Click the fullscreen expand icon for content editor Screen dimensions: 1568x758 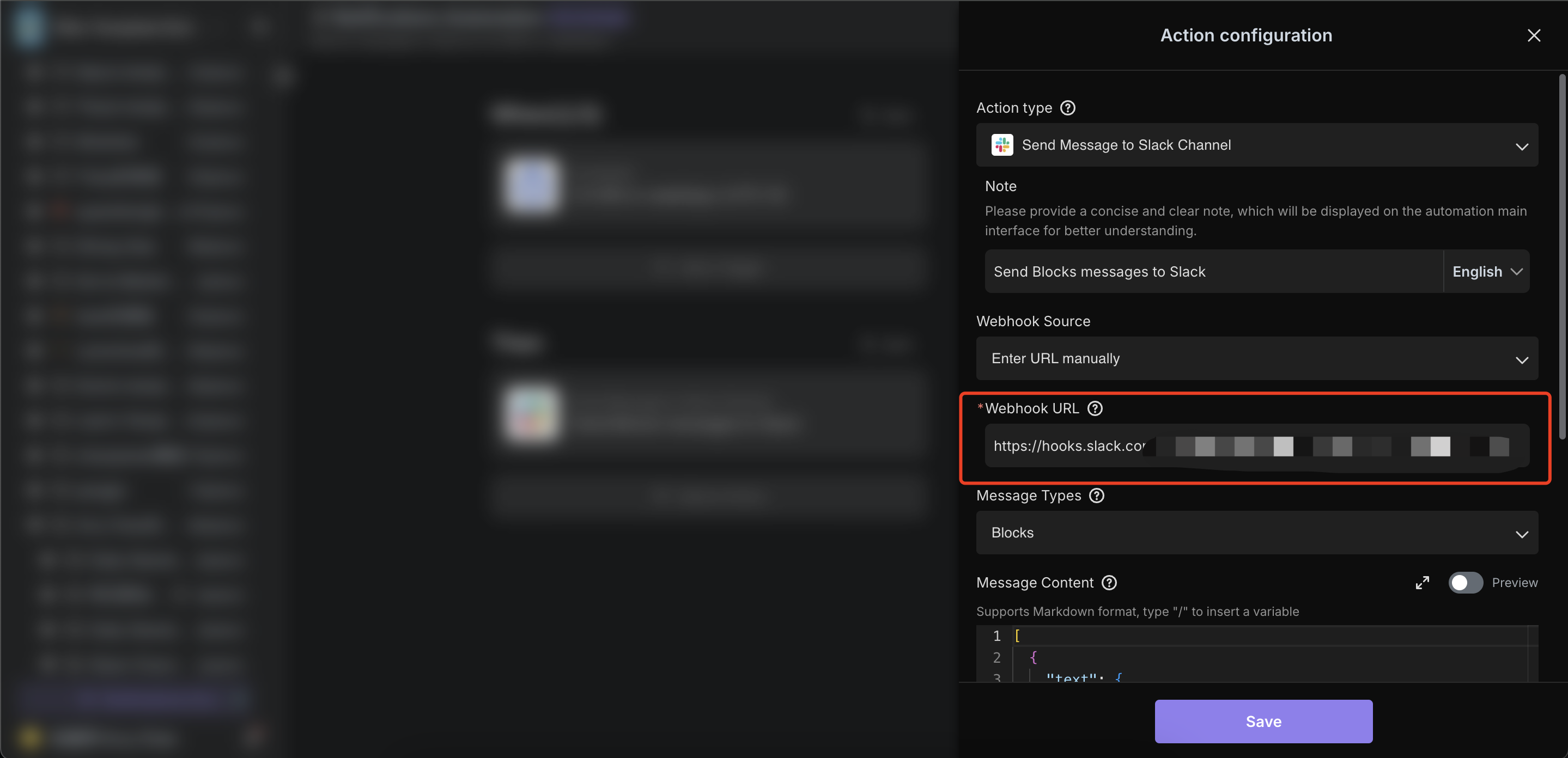click(x=1422, y=581)
